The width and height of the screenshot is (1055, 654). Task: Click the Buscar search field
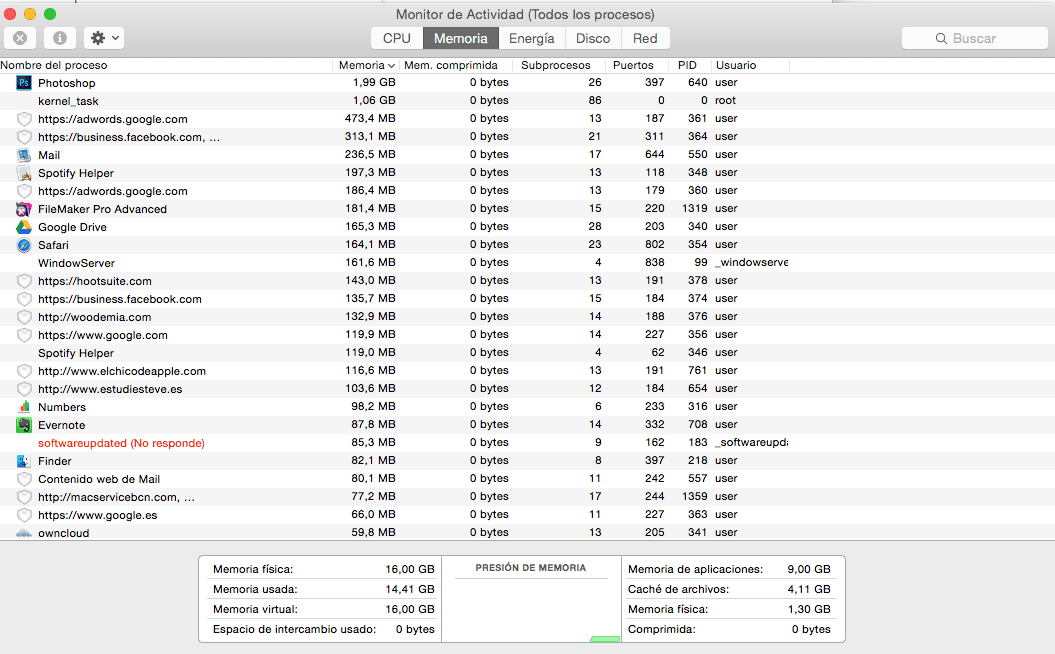point(974,38)
